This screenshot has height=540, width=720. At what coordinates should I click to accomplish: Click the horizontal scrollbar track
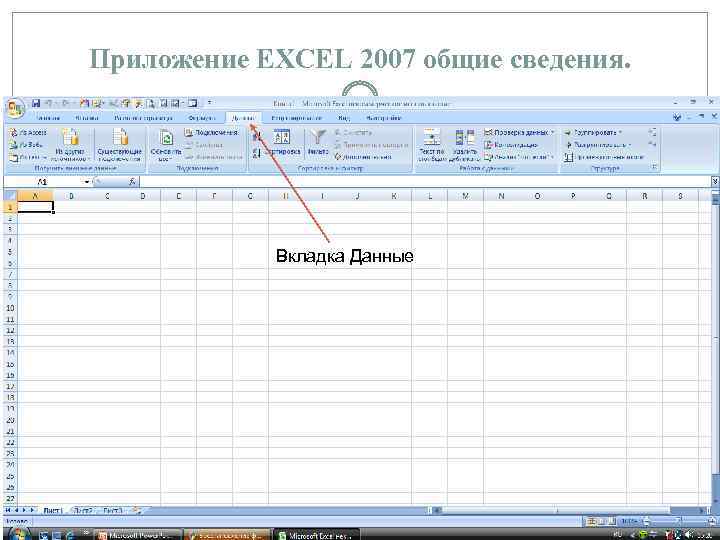pos(572,510)
